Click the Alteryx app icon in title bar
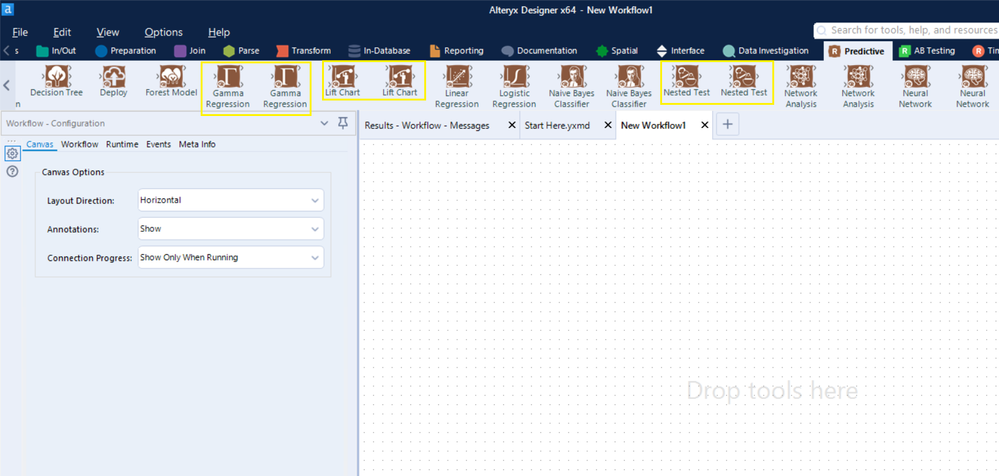The width and height of the screenshot is (999, 476). point(8,10)
